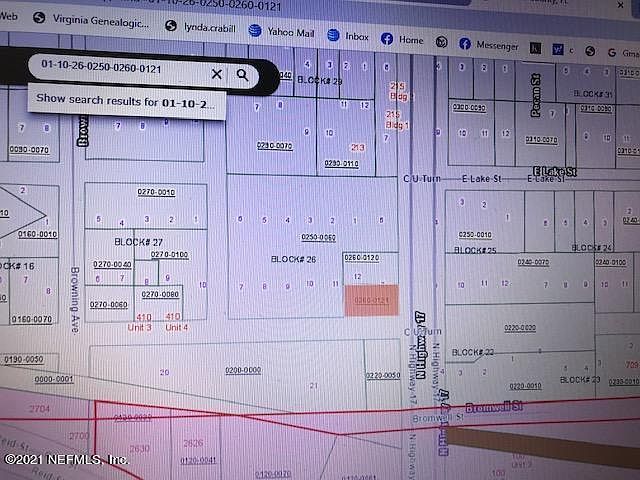Click the bold Bromwell St street label
Viewport: 640px width, 480px height.
(x=494, y=407)
